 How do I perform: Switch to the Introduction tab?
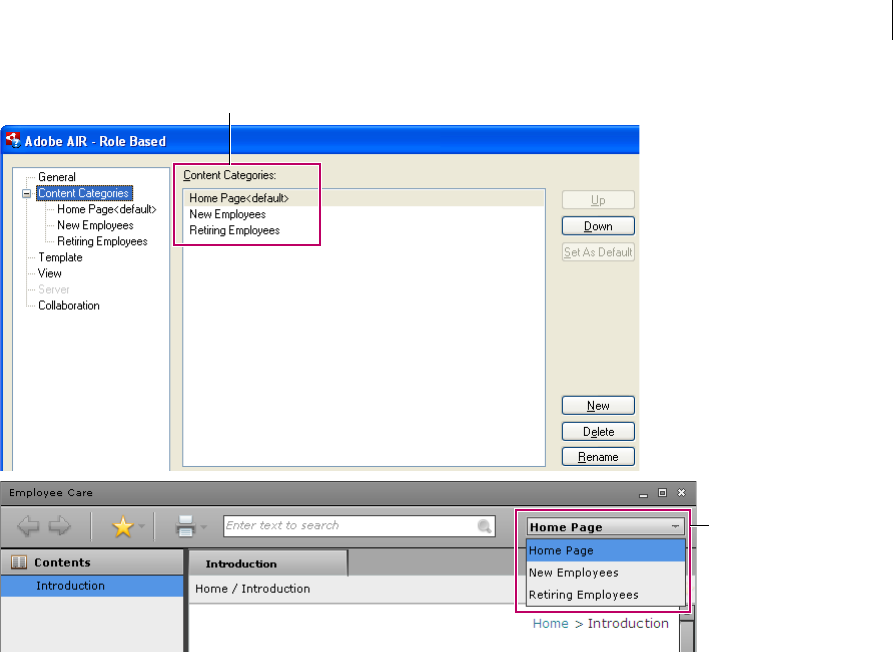pyautogui.click(x=268, y=564)
